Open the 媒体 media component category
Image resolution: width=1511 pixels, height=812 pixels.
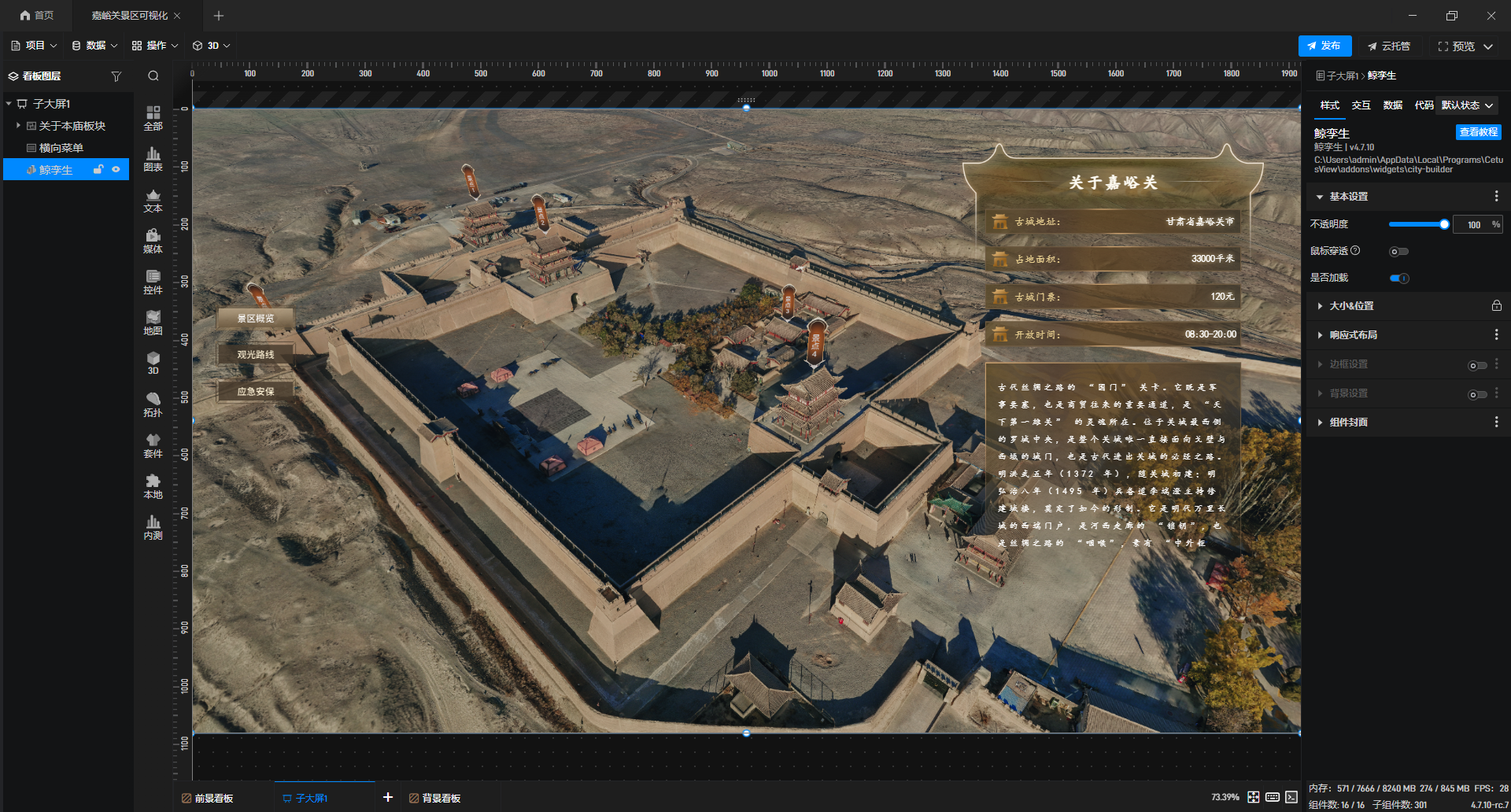[153, 241]
